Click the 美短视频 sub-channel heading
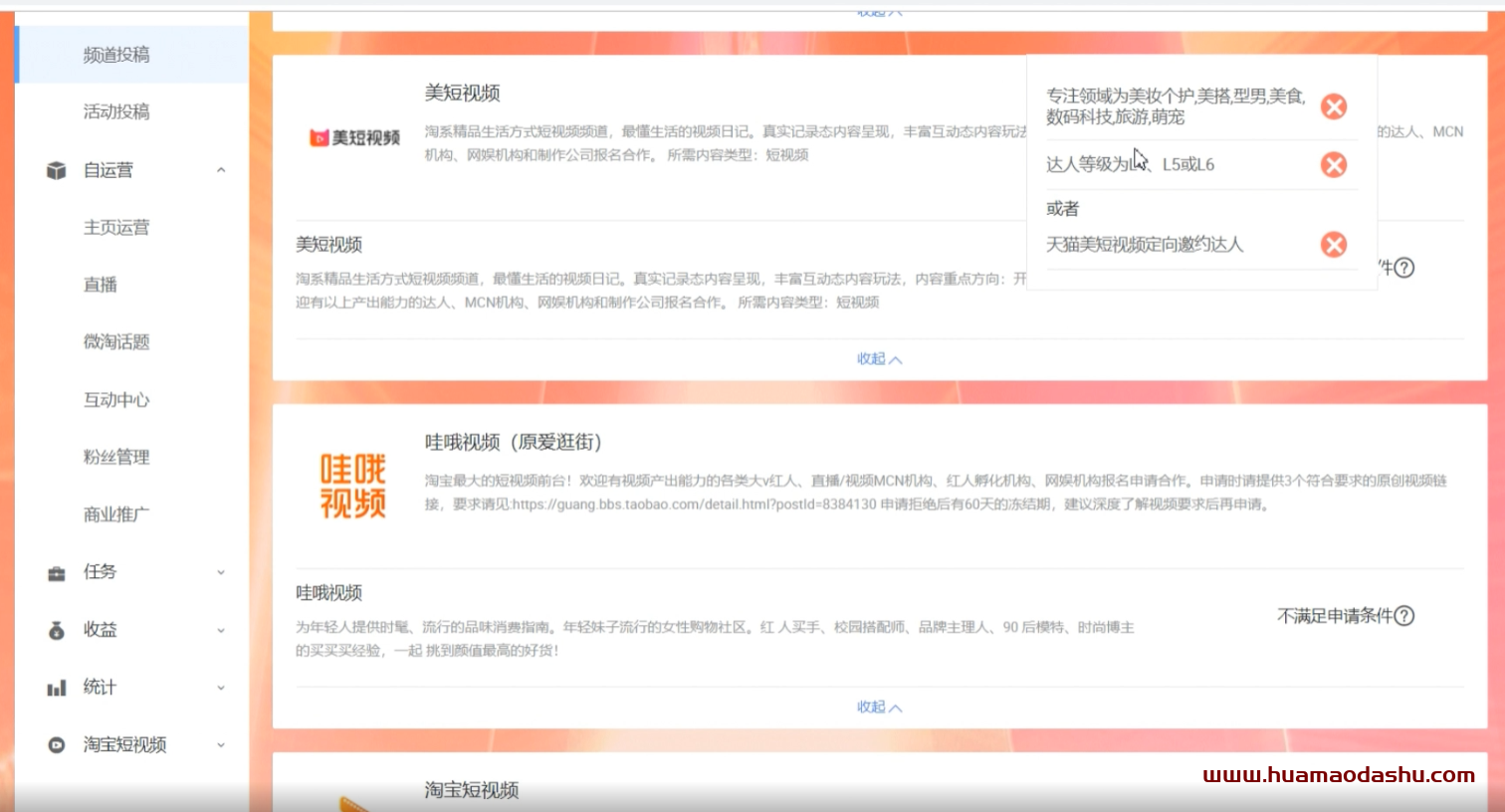The image size is (1505, 812). [x=328, y=245]
